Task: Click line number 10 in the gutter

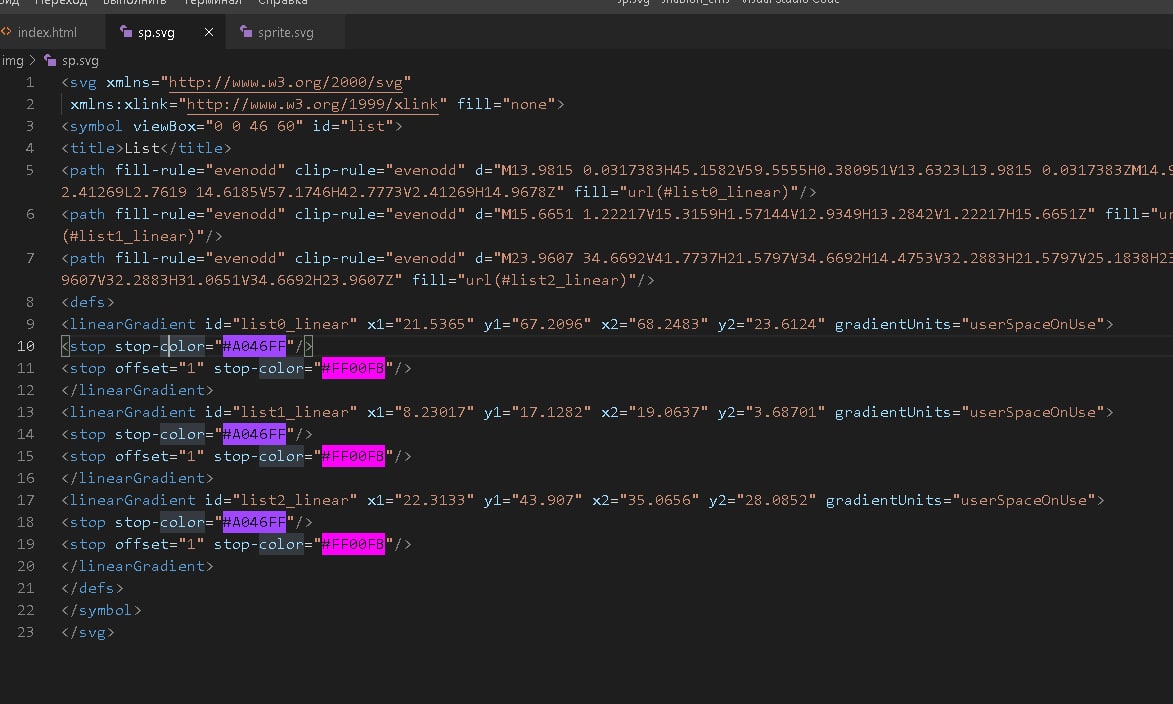Action: pyautogui.click(x=25, y=346)
